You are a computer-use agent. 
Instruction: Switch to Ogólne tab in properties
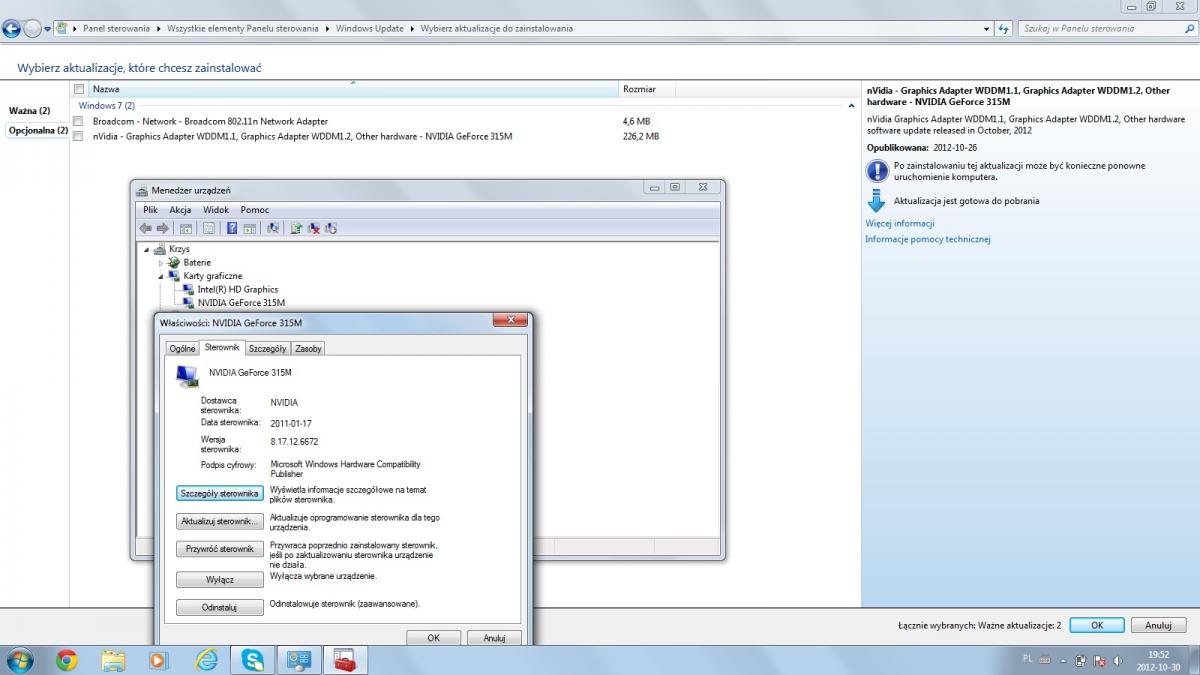tap(182, 349)
